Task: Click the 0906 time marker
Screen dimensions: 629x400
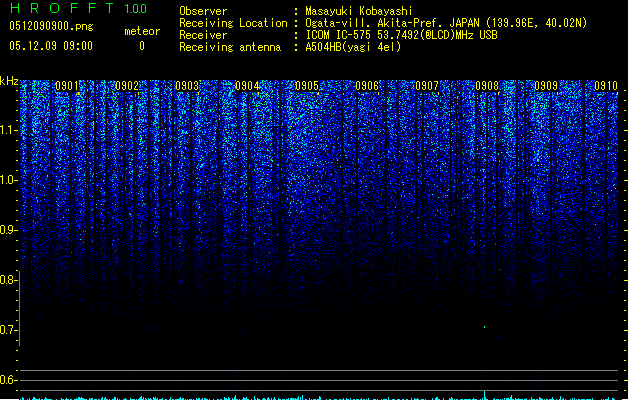Action: pyautogui.click(x=367, y=86)
